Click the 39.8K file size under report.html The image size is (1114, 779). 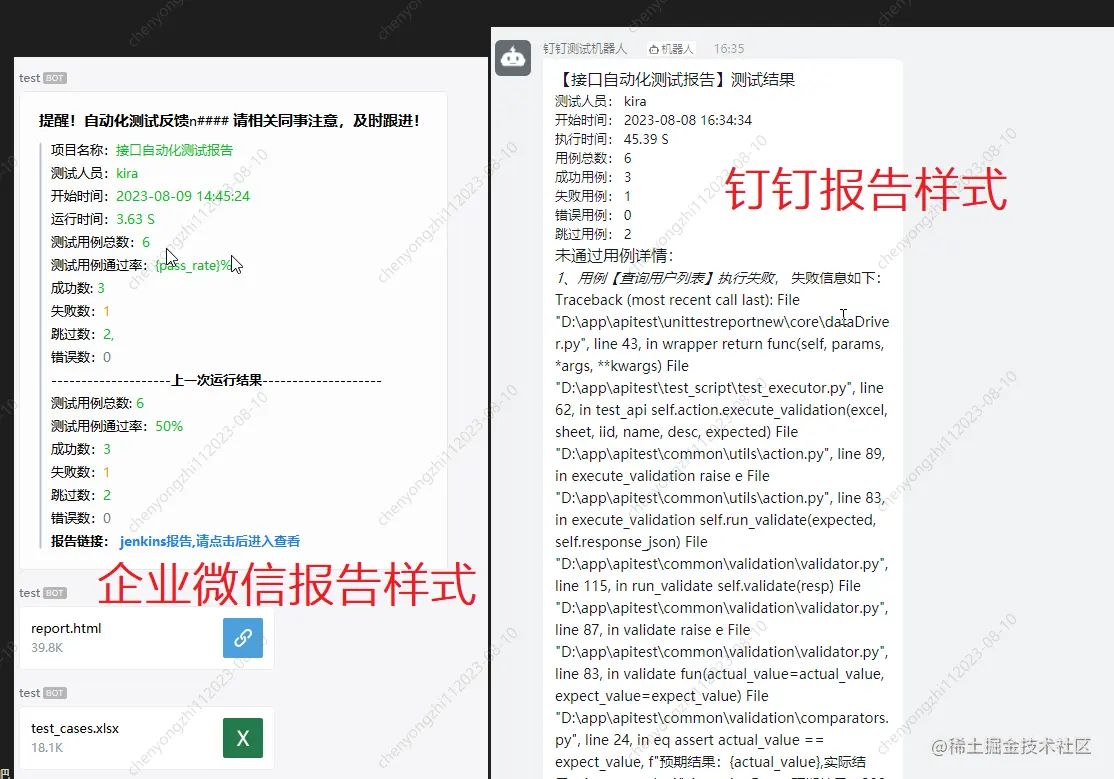[x=47, y=648]
